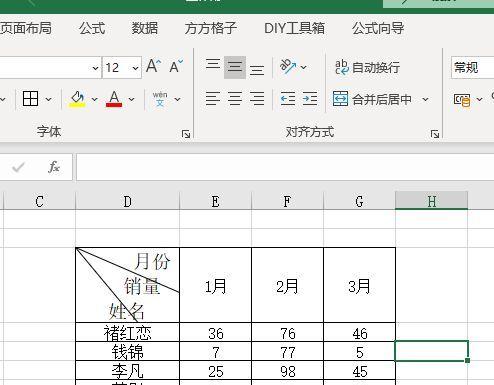Click the top align icon
This screenshot has height=385, width=494.
click(x=213, y=64)
